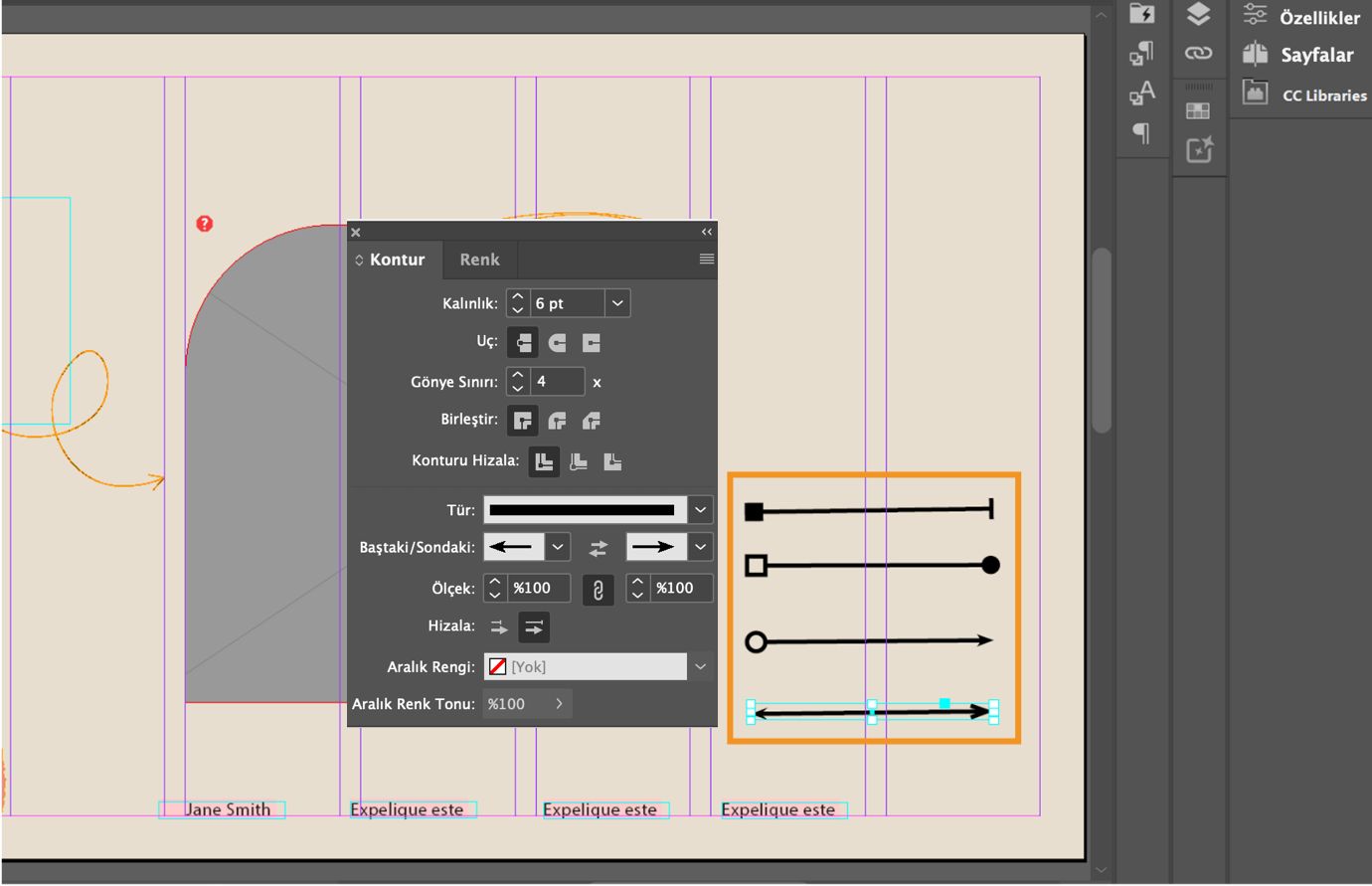The width and height of the screenshot is (1372, 886).
Task: Open the Paragraph panel pilcrow icon
Action: click(x=1142, y=133)
